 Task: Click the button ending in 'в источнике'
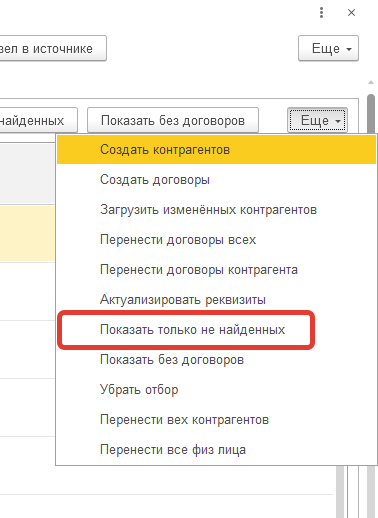pos(53,48)
